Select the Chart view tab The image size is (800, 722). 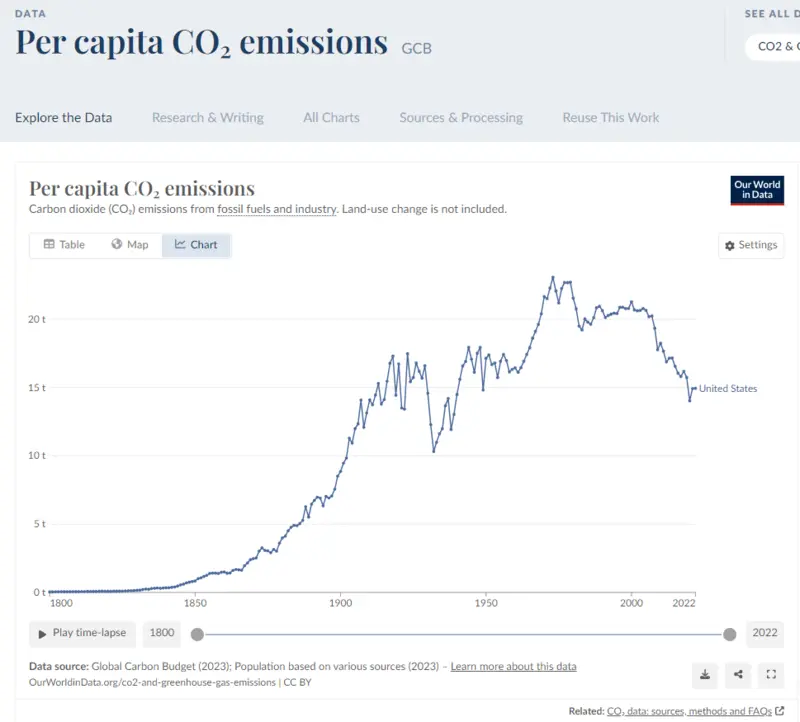(x=196, y=245)
